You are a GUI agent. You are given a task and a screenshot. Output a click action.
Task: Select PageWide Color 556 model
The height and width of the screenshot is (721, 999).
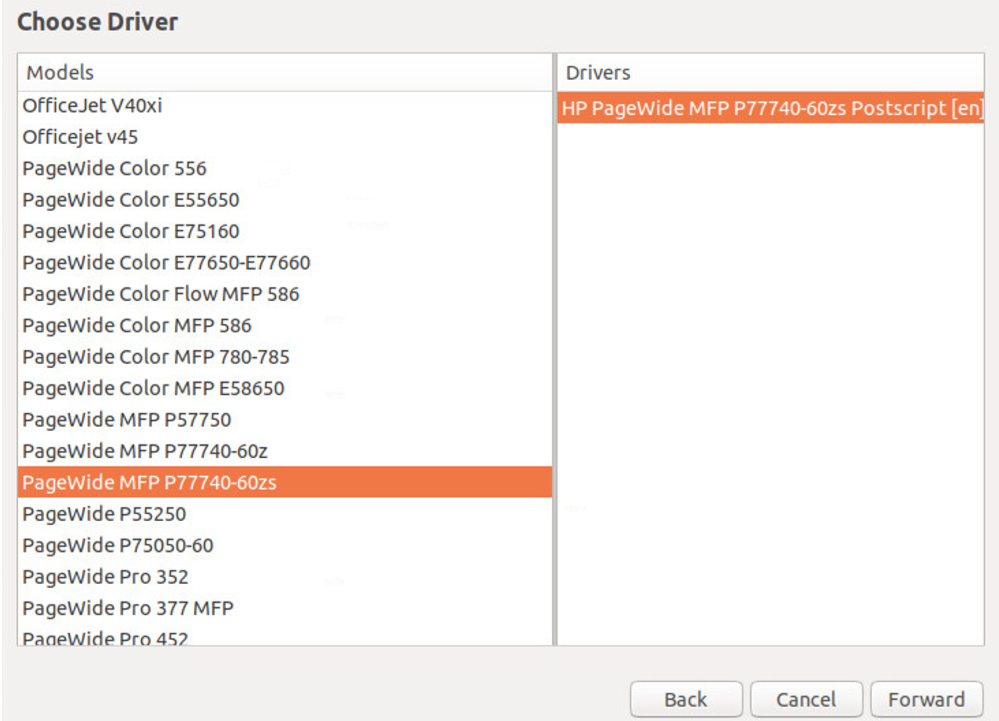coord(114,168)
